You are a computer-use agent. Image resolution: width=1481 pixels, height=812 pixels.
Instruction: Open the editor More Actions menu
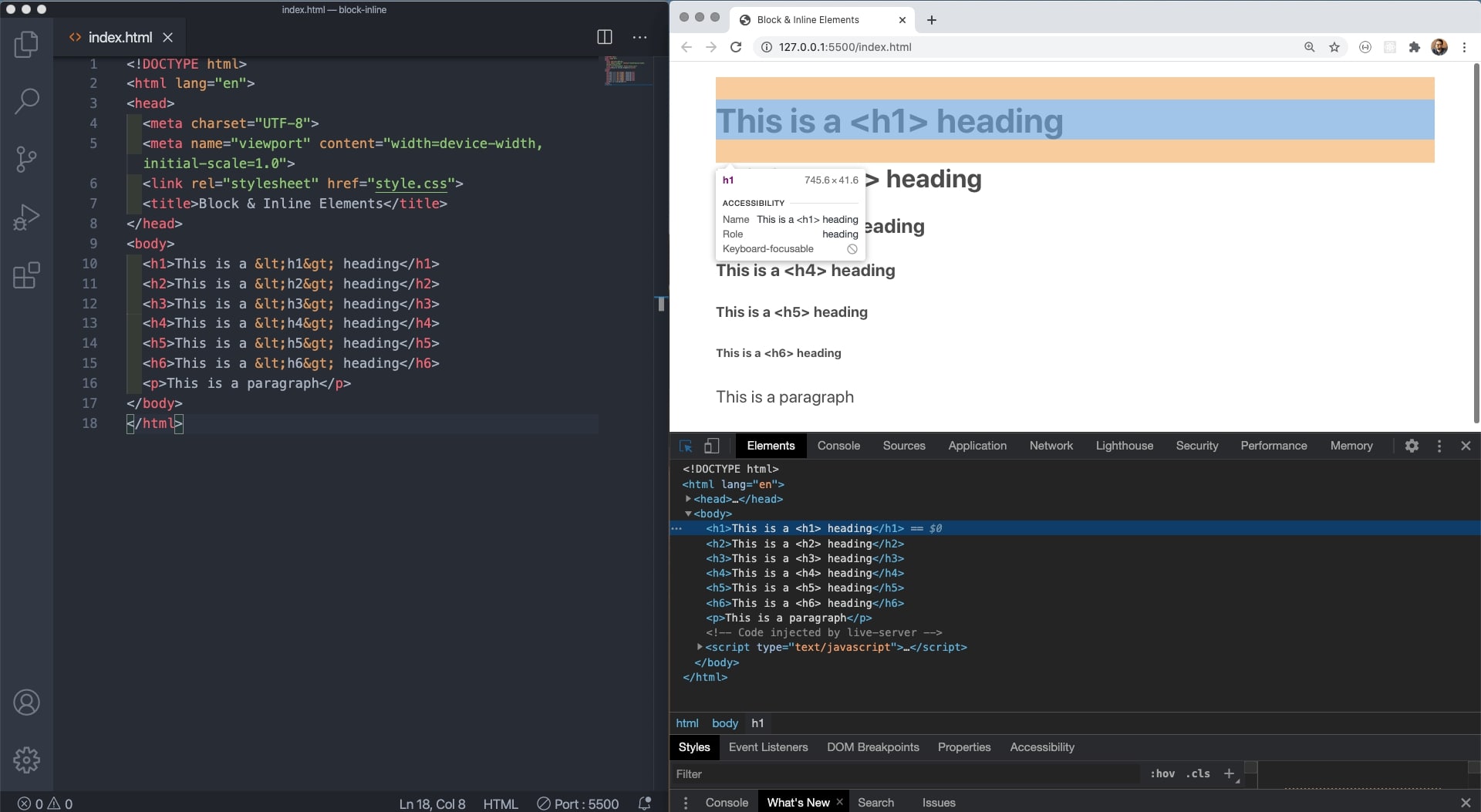click(639, 37)
